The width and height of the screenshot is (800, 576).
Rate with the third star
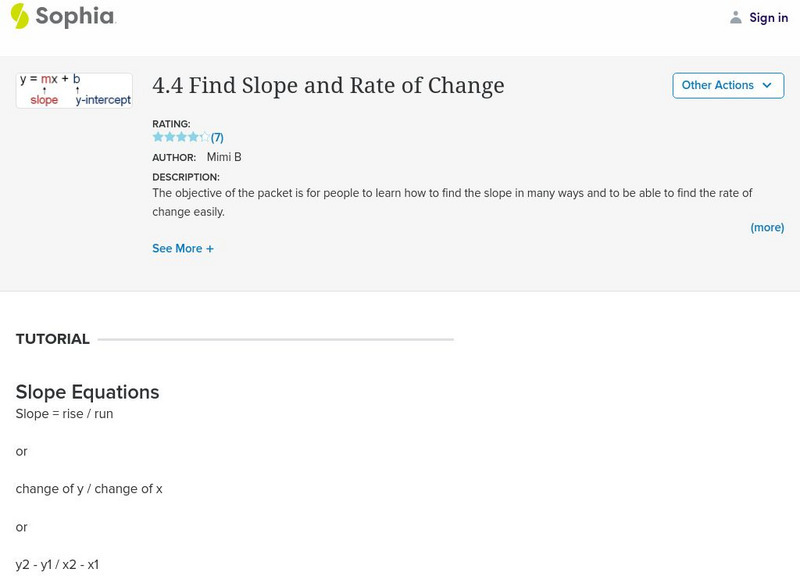point(181,137)
